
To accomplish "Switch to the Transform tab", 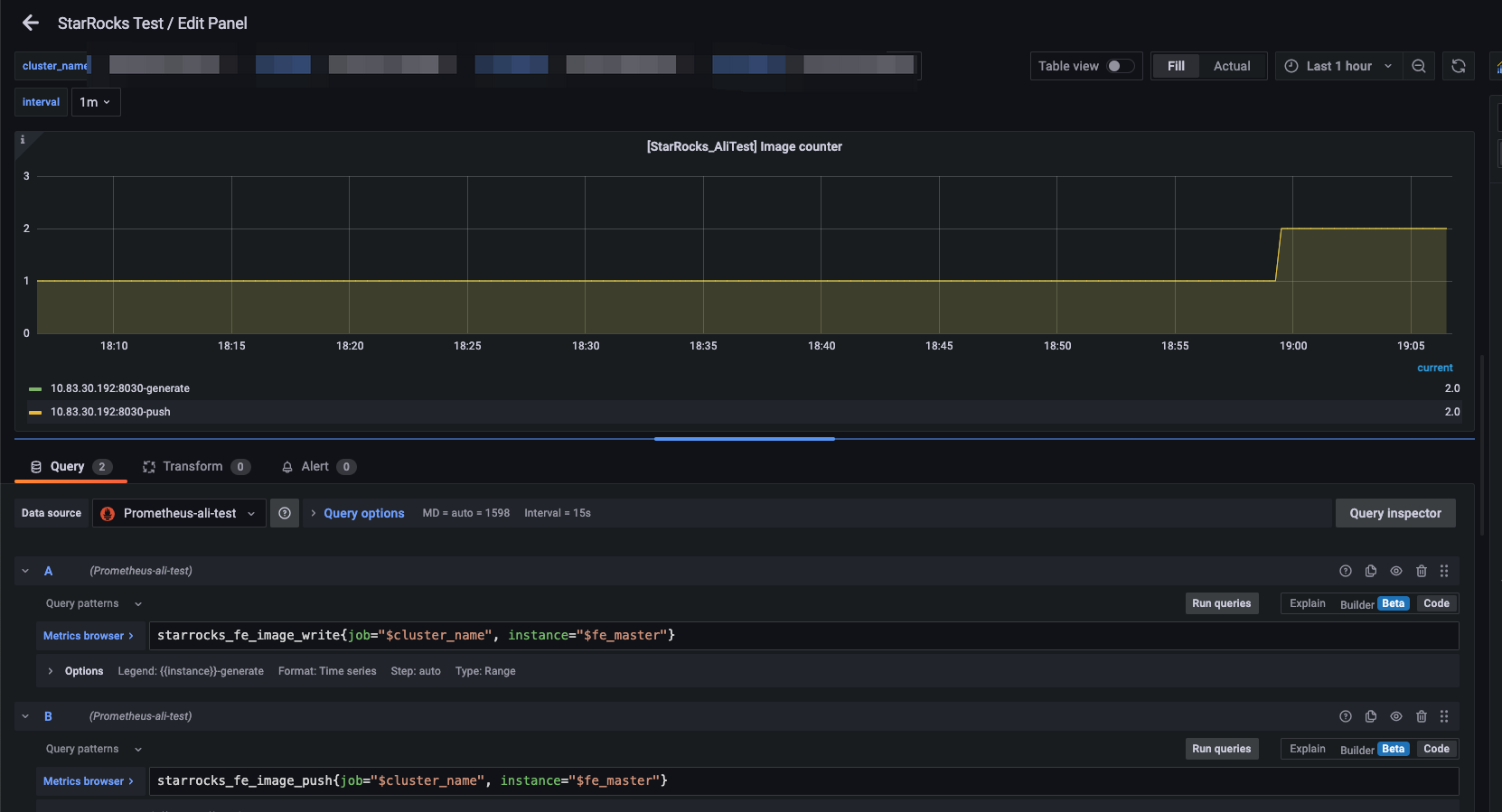I will (192, 466).
